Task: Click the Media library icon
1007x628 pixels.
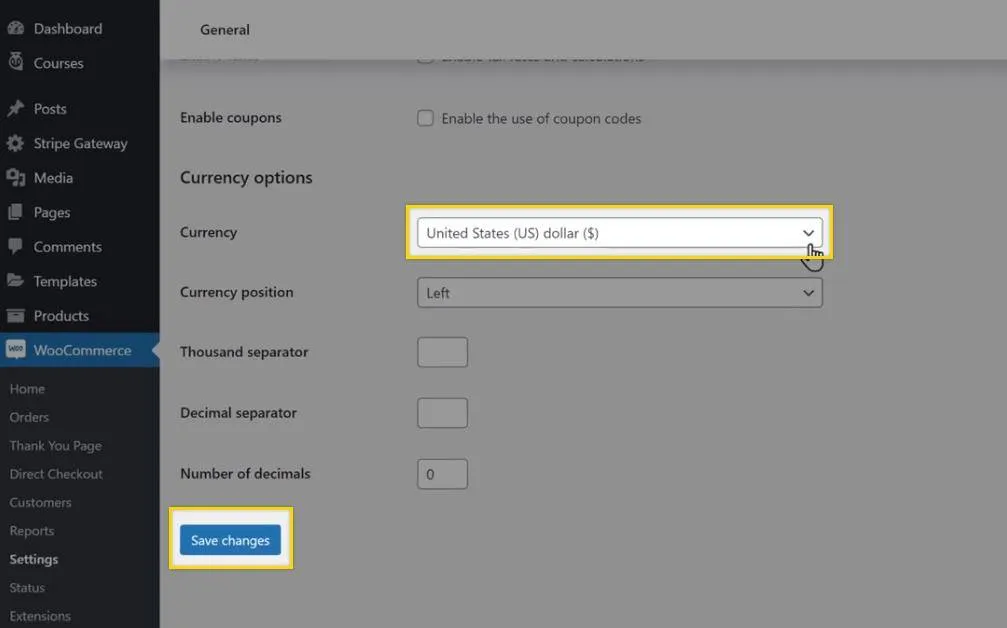Action: pyautogui.click(x=16, y=178)
